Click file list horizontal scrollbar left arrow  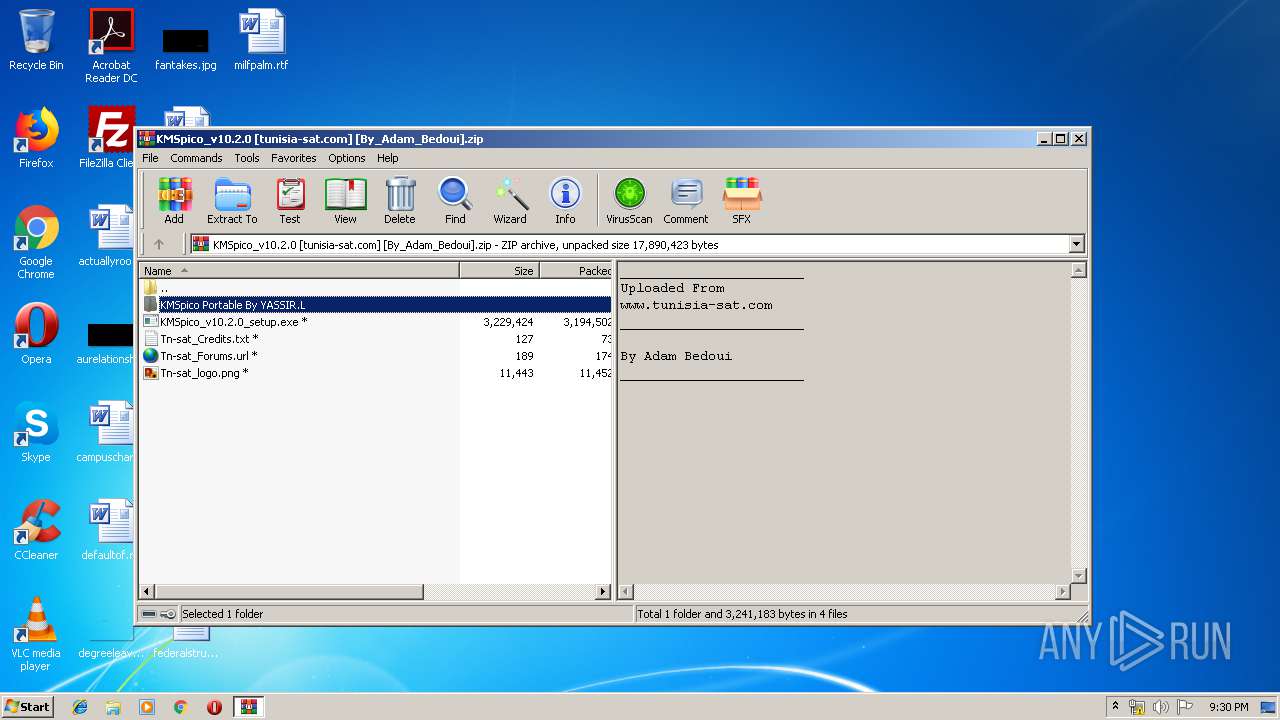pyautogui.click(x=147, y=592)
